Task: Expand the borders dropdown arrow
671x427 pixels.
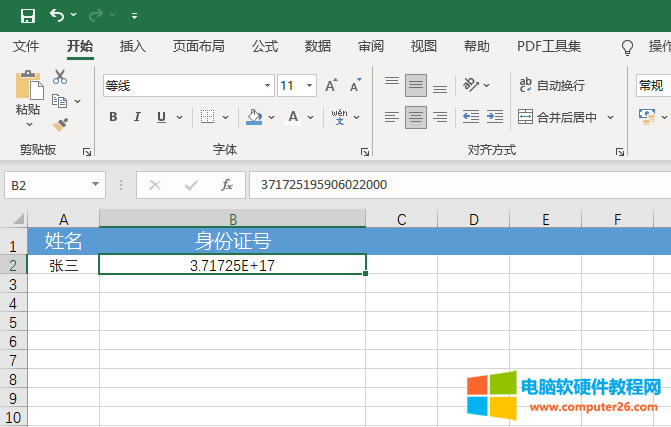Action: (225, 117)
